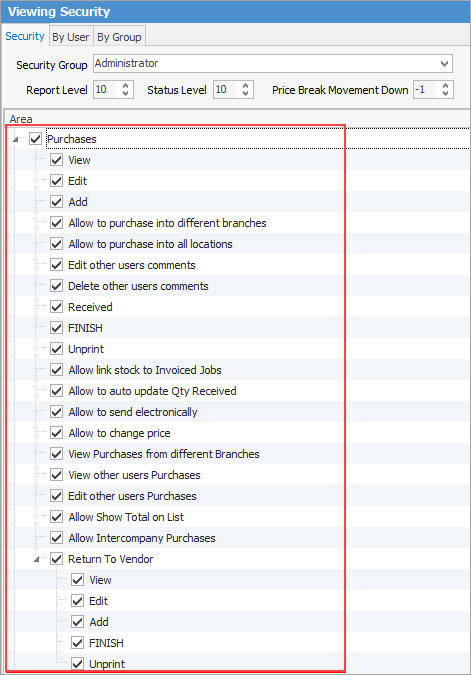Uncheck View Purchases from different Branches
Viewport: 471px width, 675px height.
pyautogui.click(x=56, y=454)
